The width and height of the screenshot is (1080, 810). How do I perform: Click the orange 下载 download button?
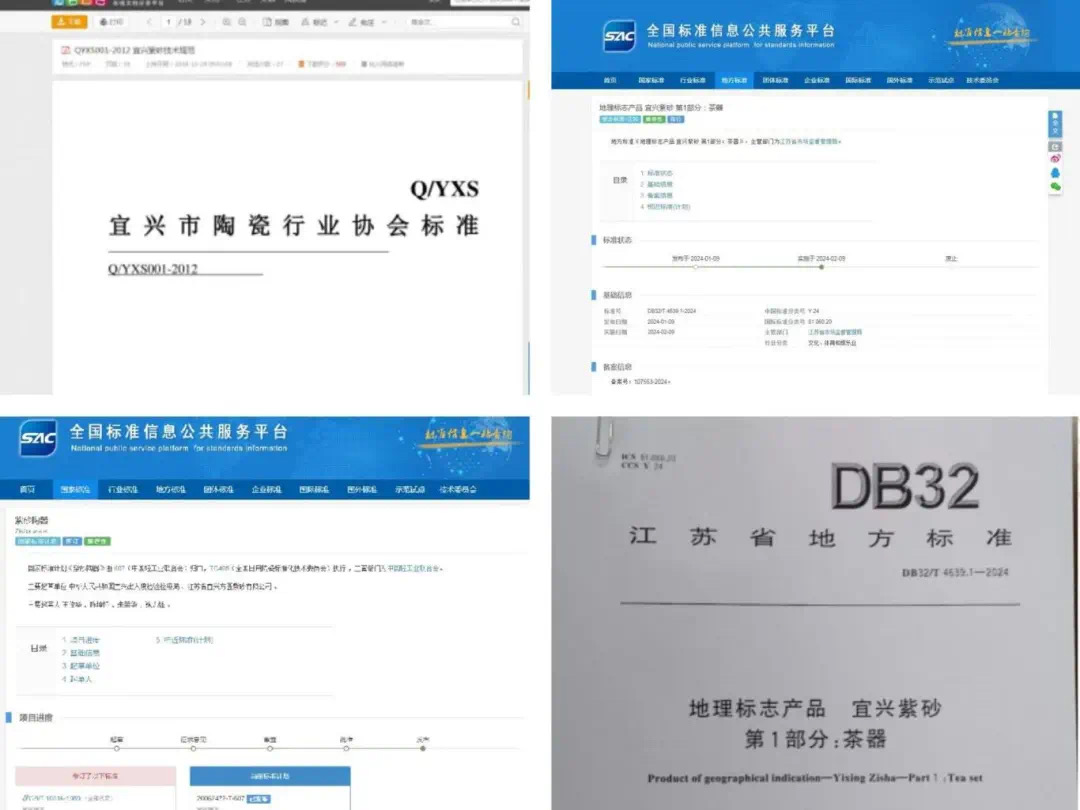[x=68, y=21]
